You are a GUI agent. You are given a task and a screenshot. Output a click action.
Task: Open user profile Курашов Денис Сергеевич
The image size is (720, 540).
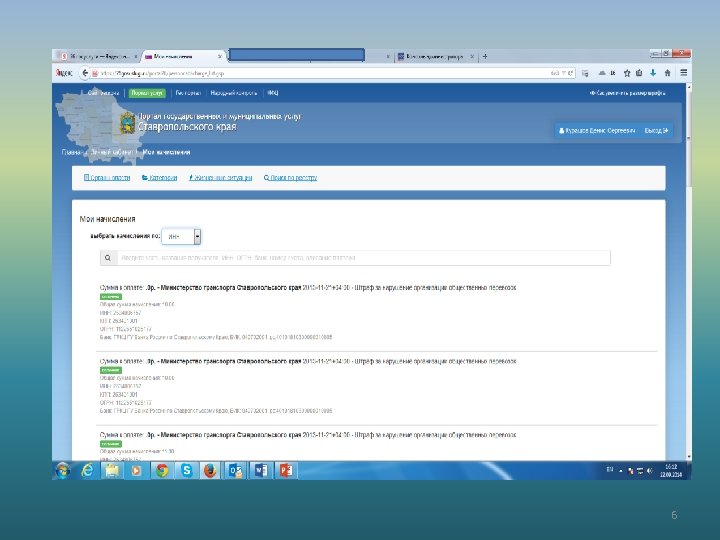tap(597, 131)
